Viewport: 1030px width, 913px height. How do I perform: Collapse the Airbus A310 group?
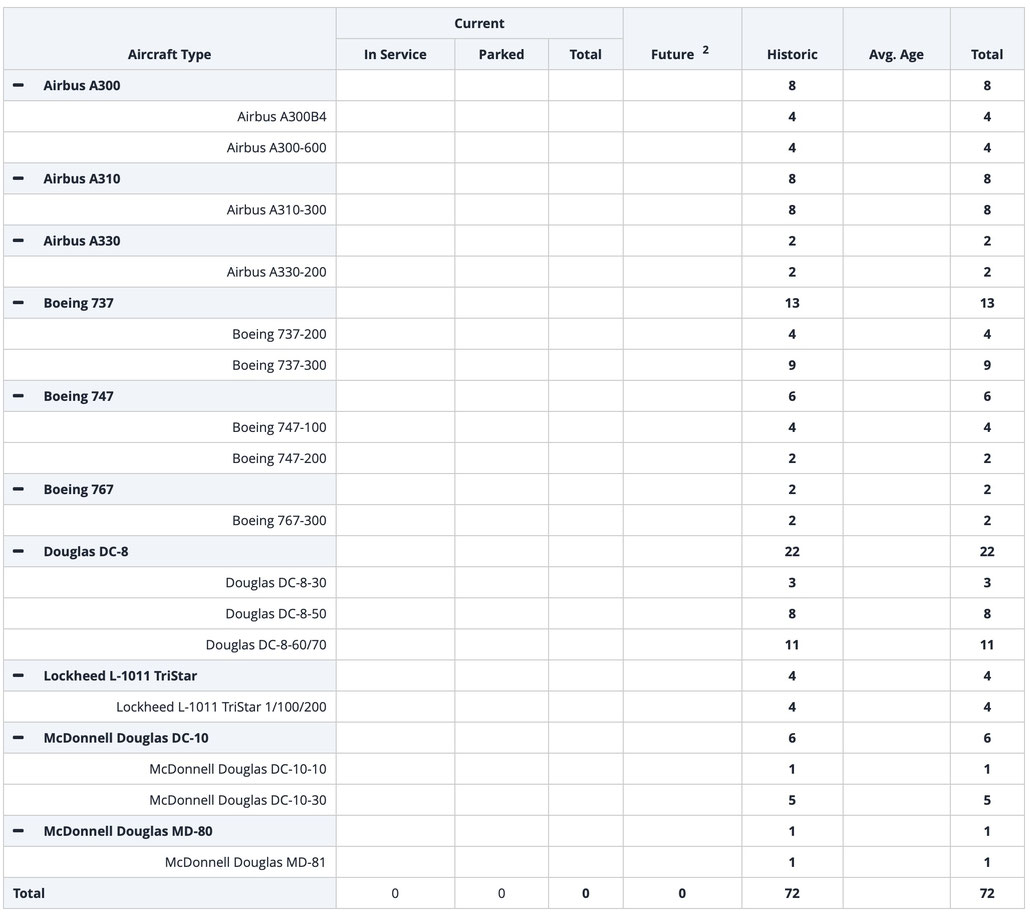[18, 179]
